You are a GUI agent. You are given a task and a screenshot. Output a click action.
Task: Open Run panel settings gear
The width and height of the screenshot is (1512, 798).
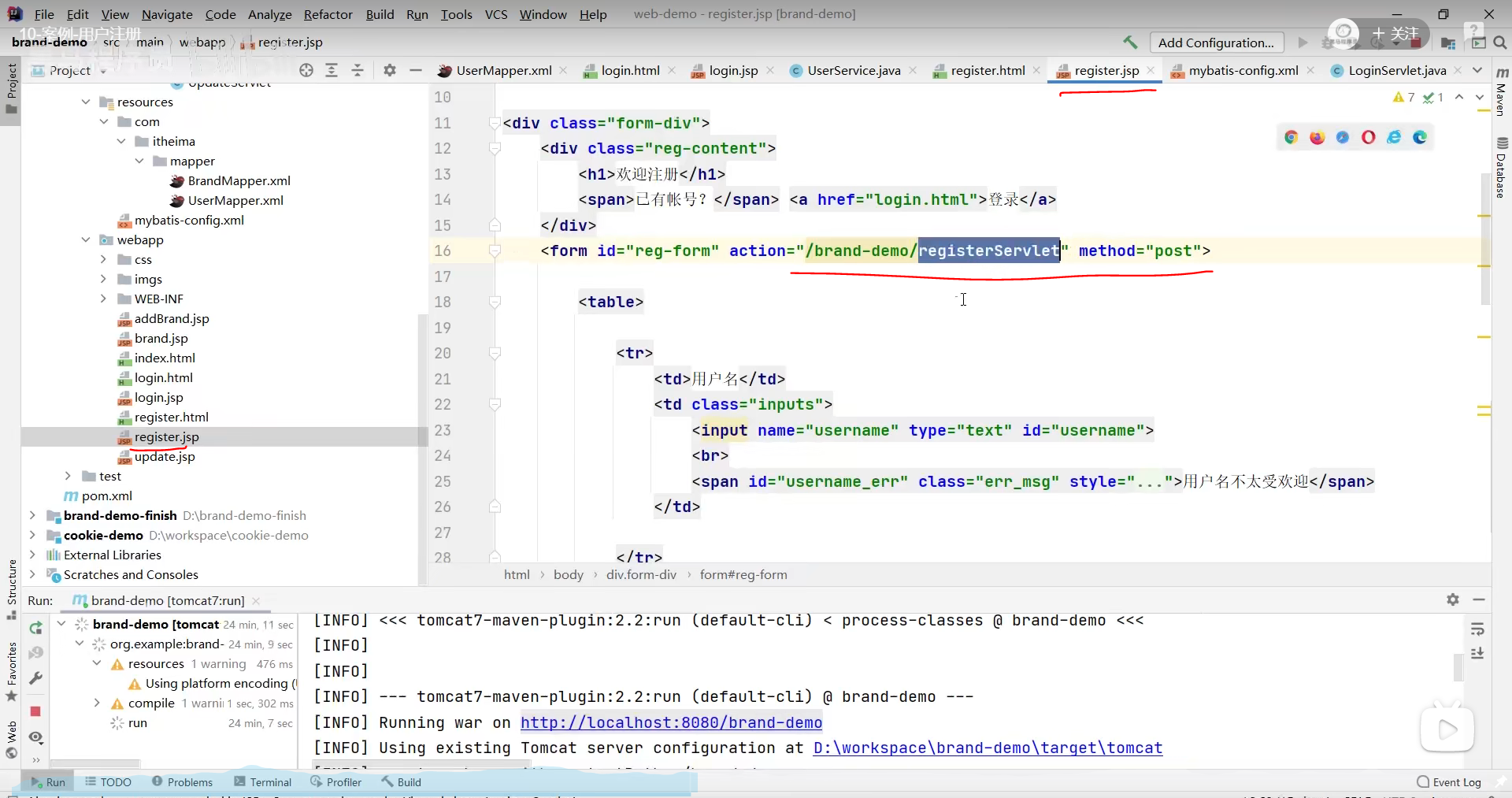pyautogui.click(x=1453, y=600)
